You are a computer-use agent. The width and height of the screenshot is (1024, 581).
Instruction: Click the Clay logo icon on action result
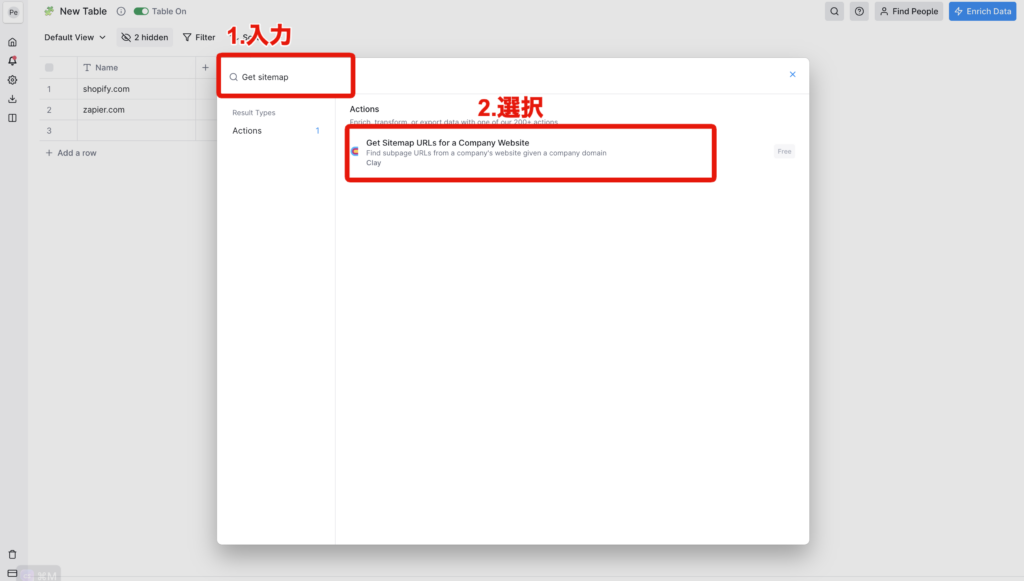click(x=355, y=151)
